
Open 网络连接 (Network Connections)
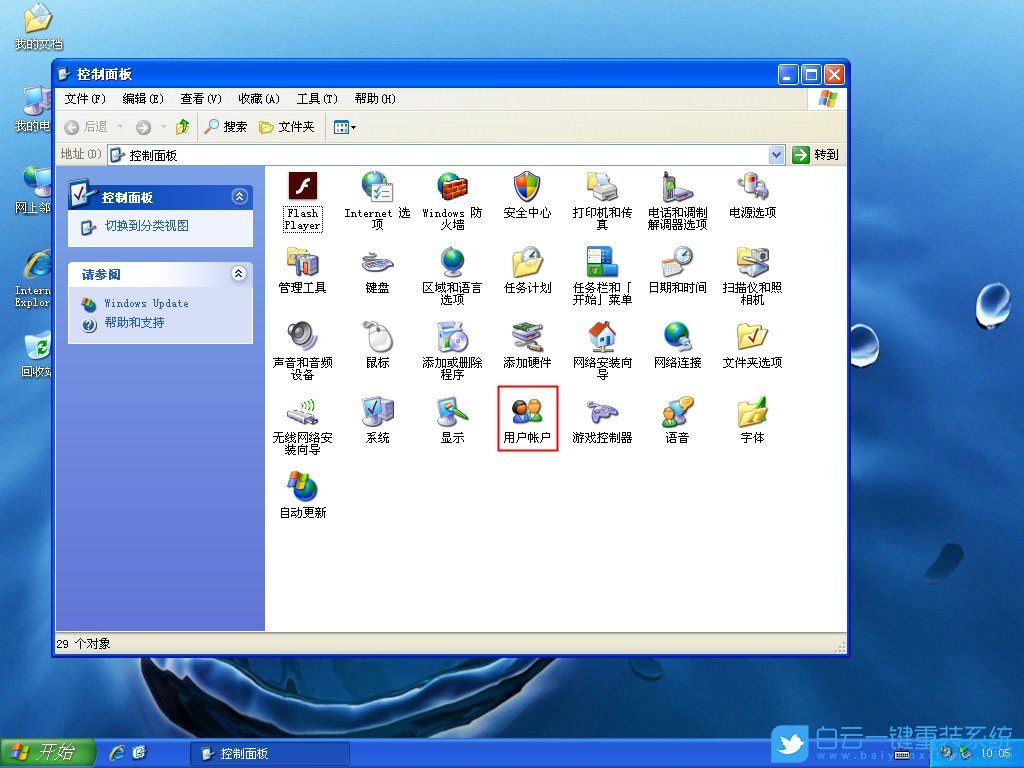tap(676, 340)
